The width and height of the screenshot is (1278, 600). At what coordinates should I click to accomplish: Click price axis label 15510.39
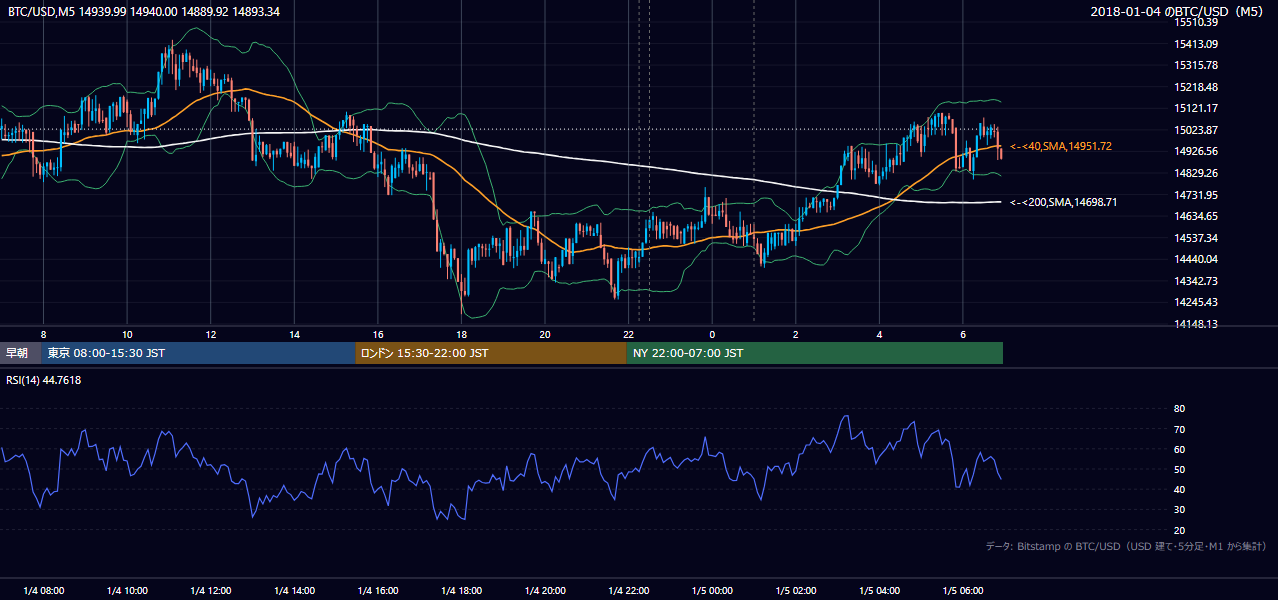[1196, 22]
